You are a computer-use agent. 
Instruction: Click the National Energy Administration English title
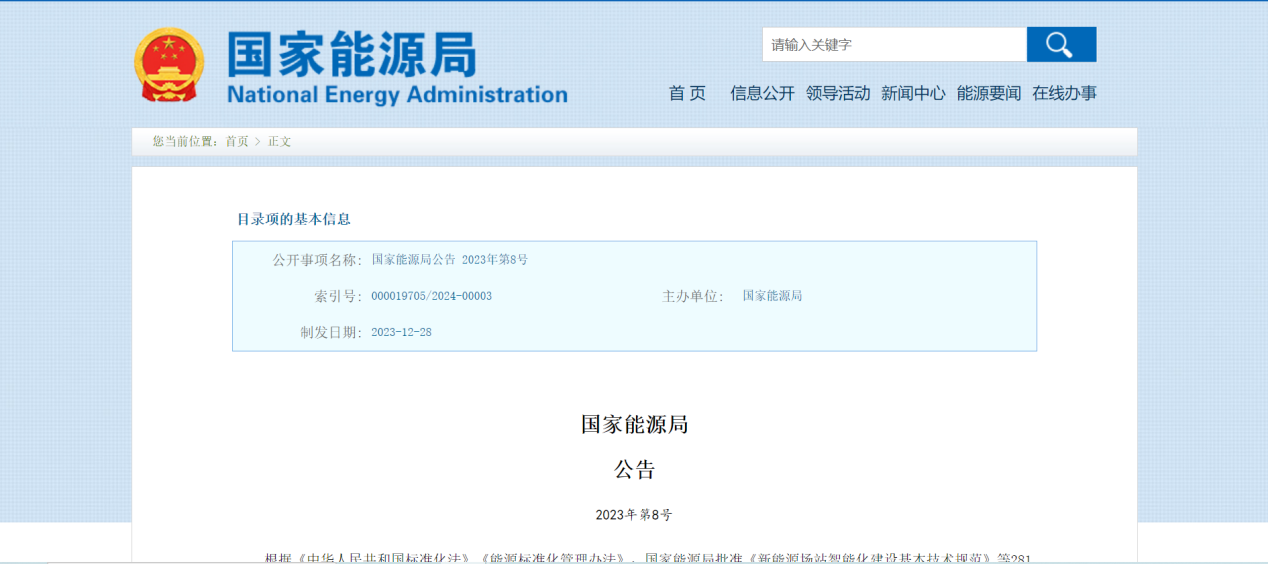coord(397,95)
